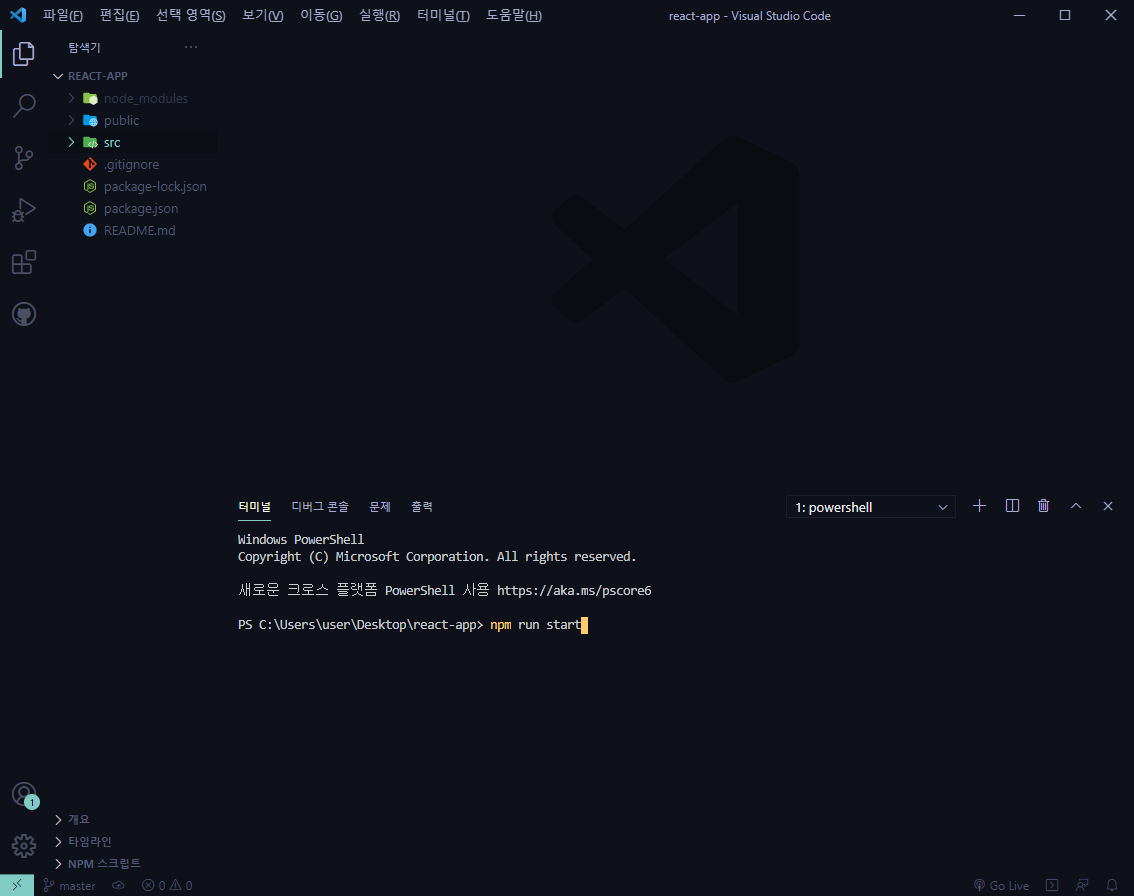Image resolution: width=1134 pixels, height=896 pixels.
Task: Open the notifications bell
Action: point(1112,885)
